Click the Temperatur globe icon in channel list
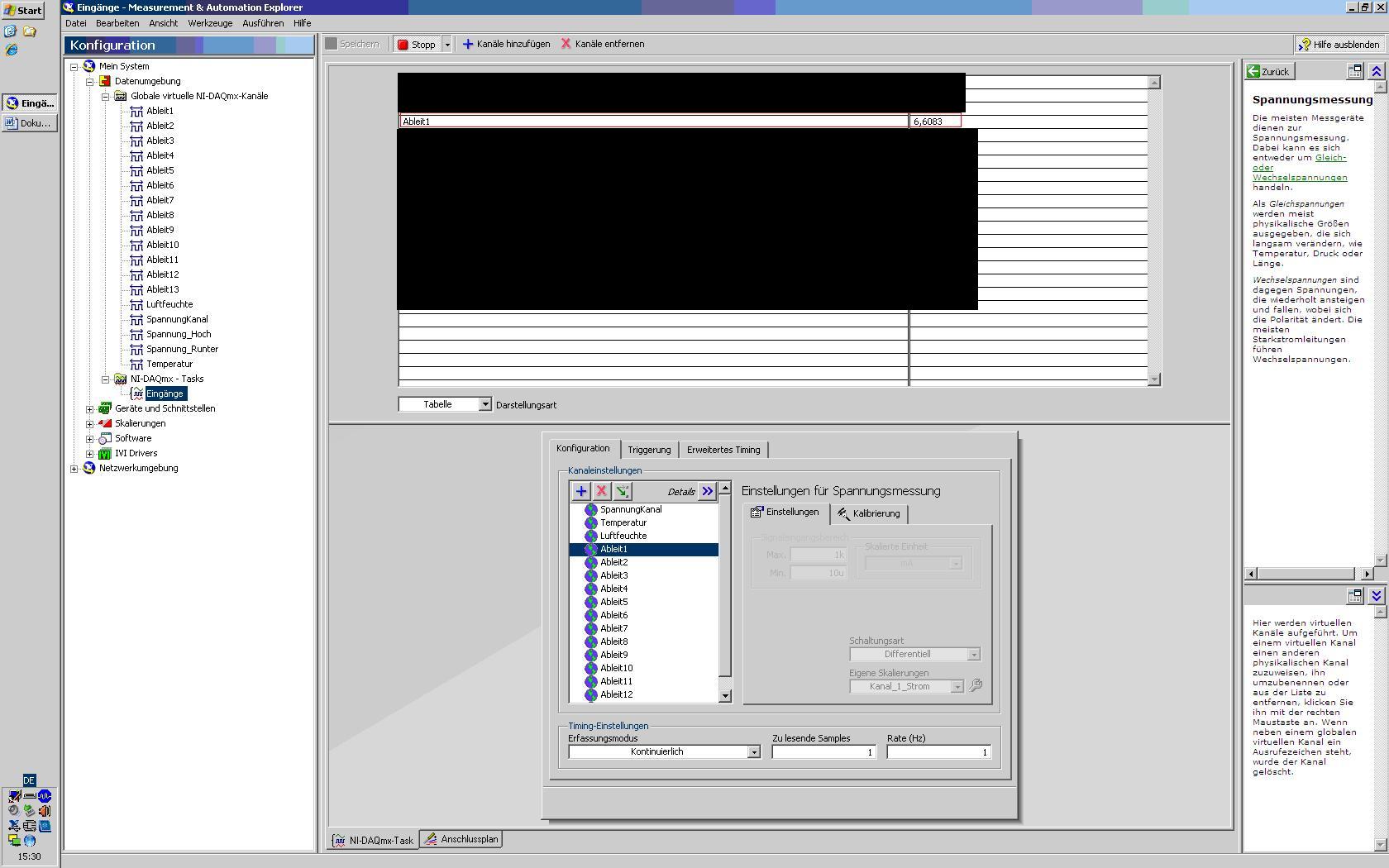1389x868 pixels. point(590,522)
